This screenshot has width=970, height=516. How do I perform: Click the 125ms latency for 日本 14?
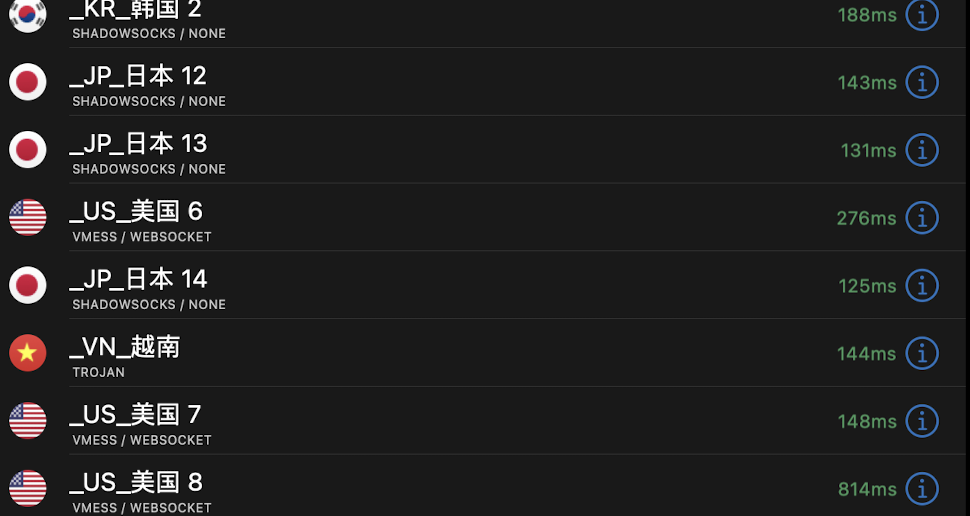pos(867,286)
